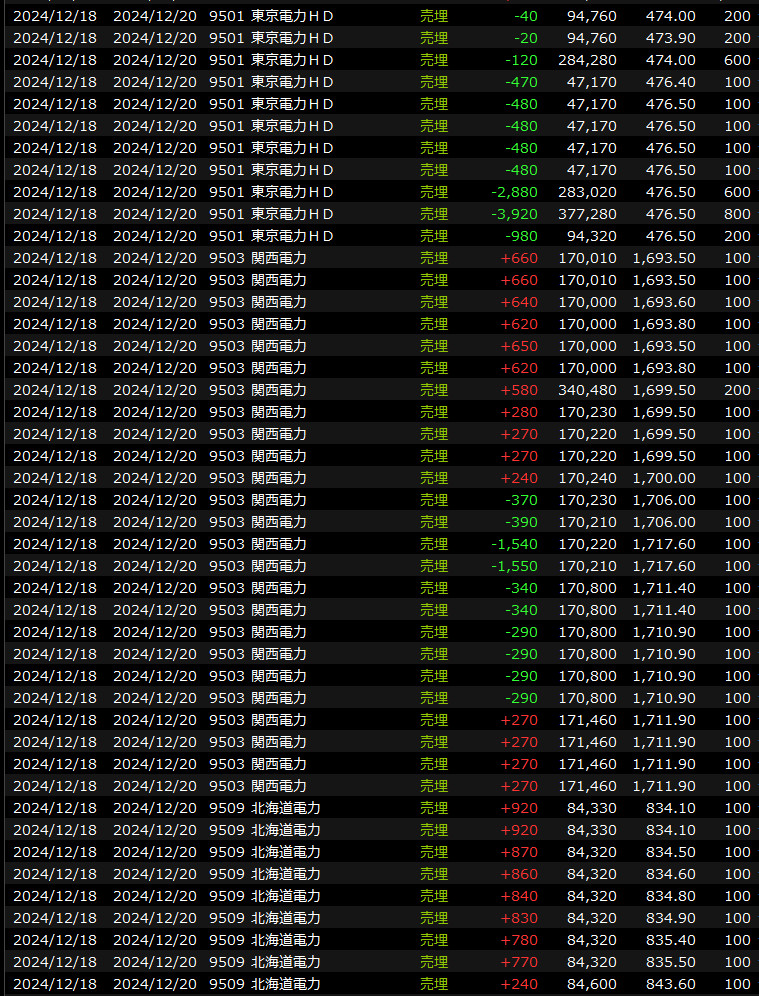
Task: Click the 1,700.00 price cell
Action: click(x=663, y=478)
